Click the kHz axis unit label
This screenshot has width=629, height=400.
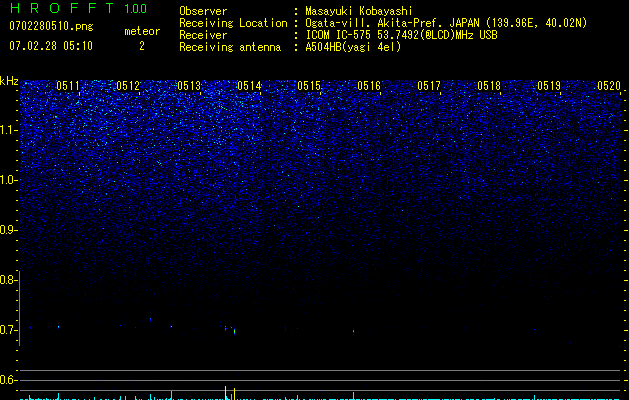click(9, 81)
